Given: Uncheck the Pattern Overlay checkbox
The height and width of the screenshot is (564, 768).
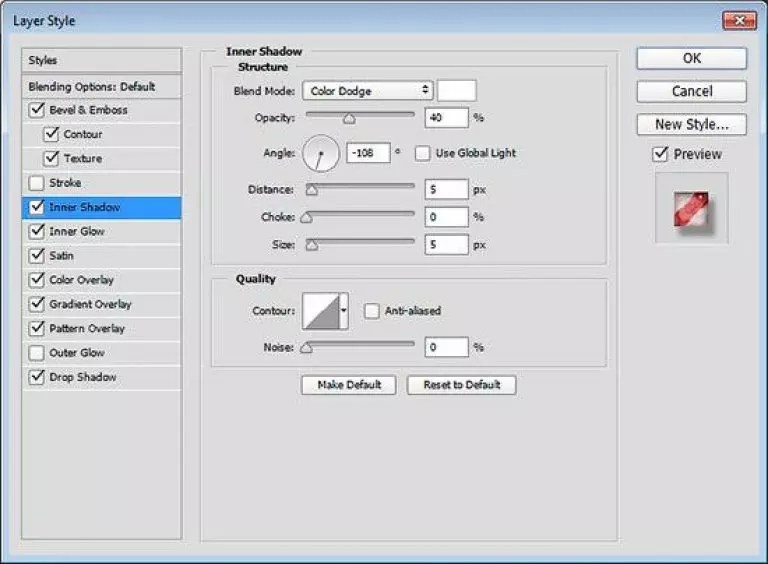Looking at the screenshot, I should 37,328.
